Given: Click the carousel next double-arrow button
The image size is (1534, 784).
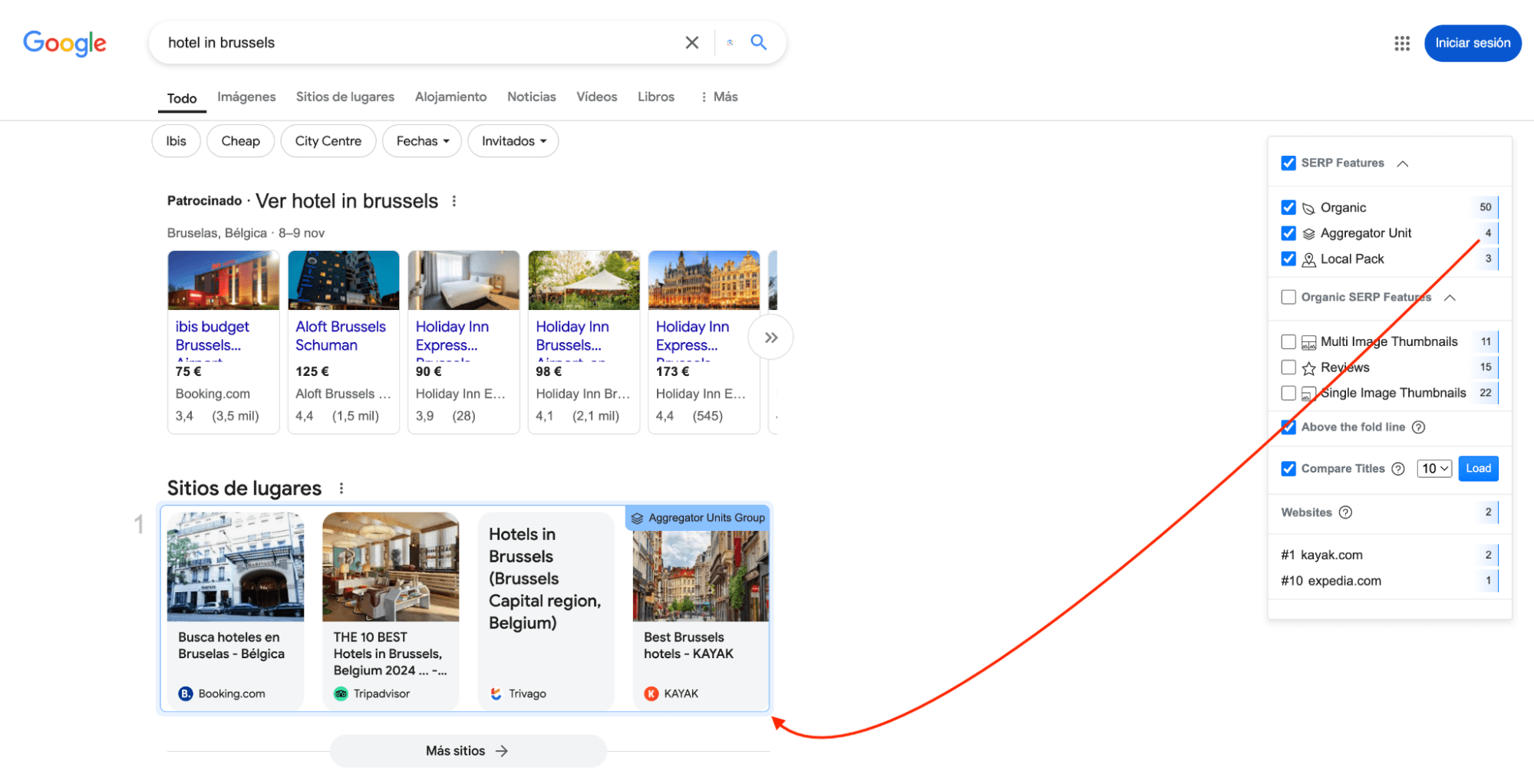Looking at the screenshot, I should [x=770, y=338].
